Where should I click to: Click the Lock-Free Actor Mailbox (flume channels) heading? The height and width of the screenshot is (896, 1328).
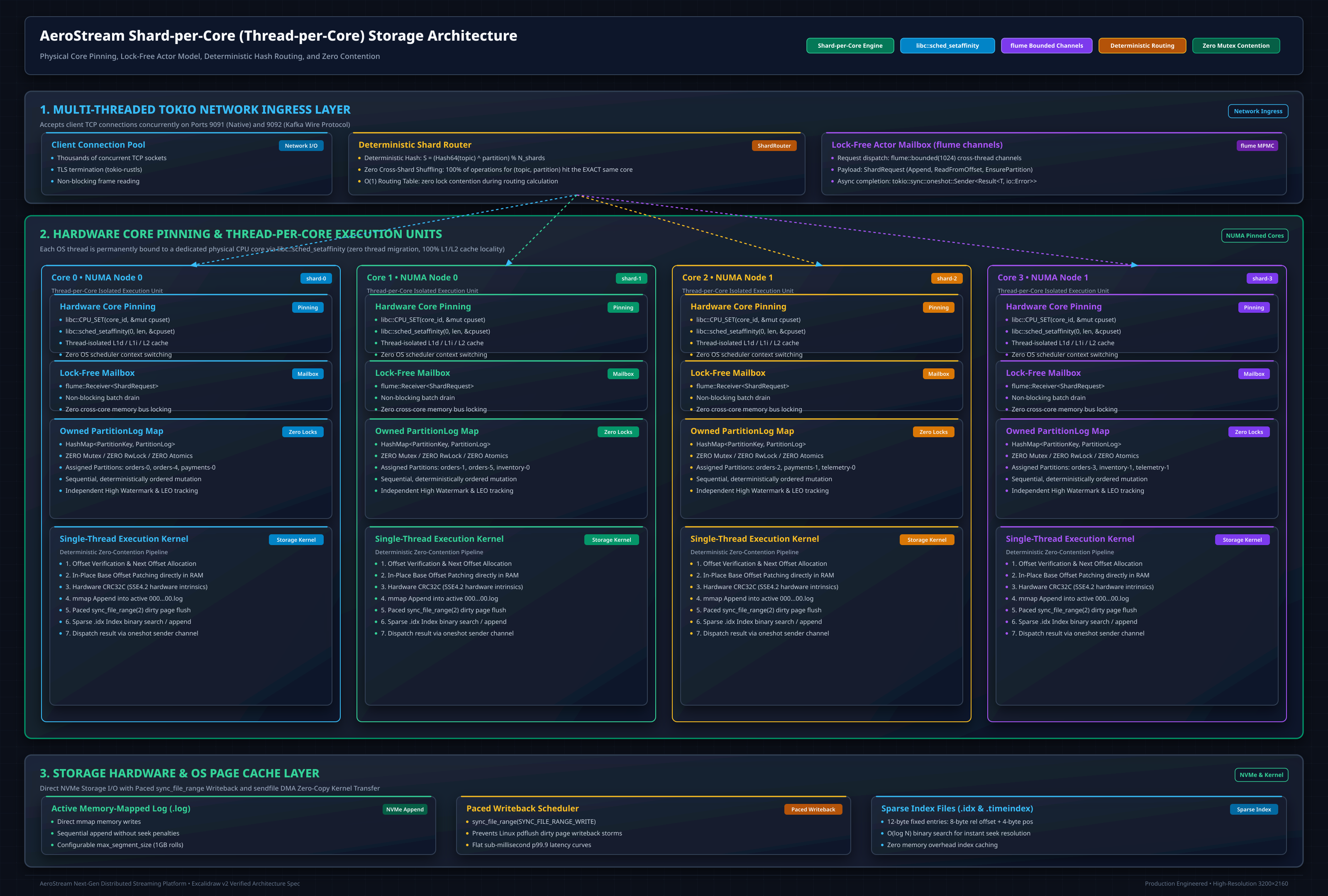tap(917, 145)
